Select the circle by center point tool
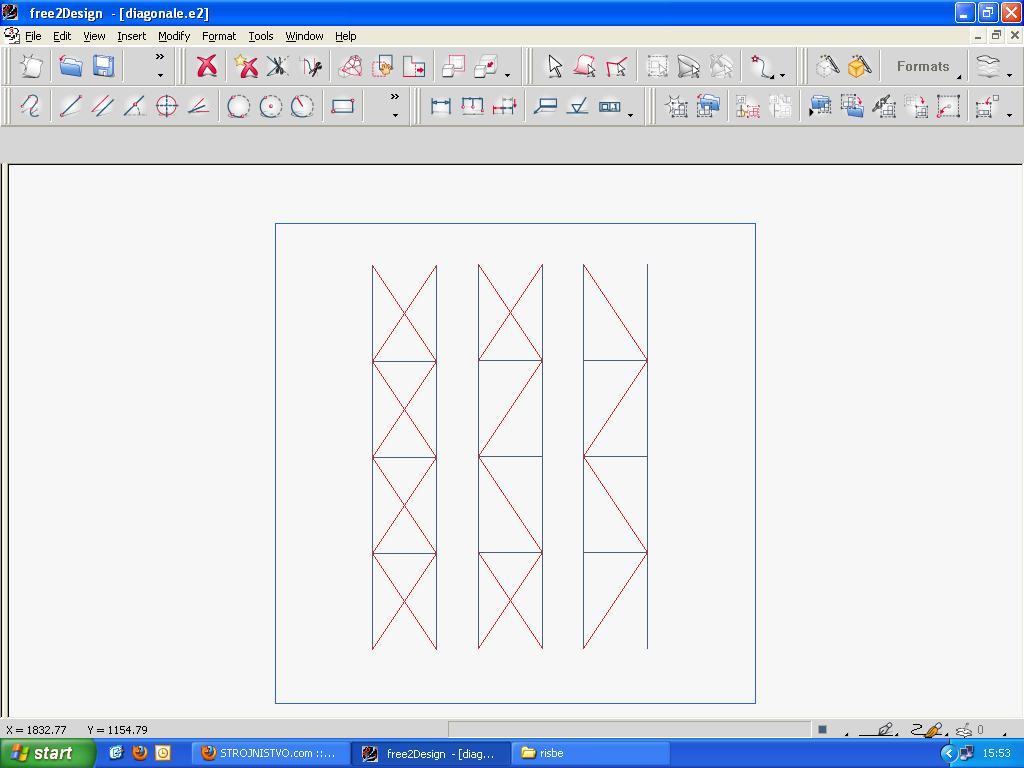The image size is (1024, 768). (270, 106)
